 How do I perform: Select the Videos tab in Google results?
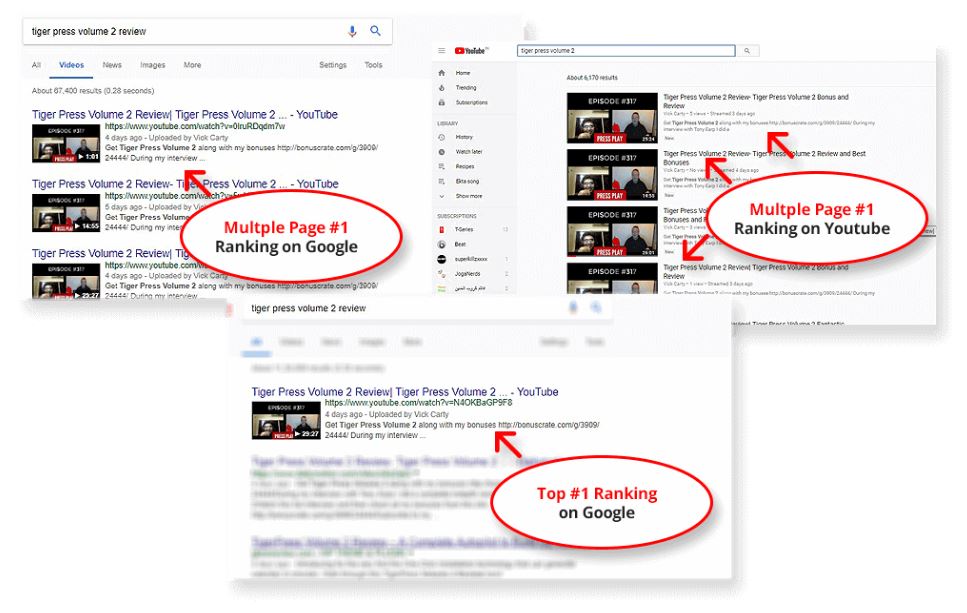click(72, 65)
